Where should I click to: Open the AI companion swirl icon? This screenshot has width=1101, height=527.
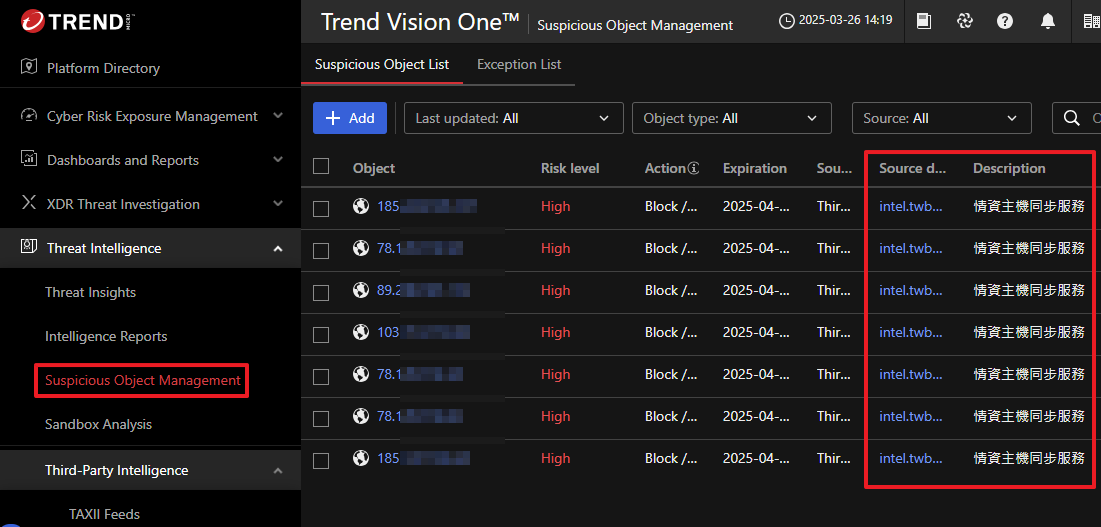click(964, 21)
